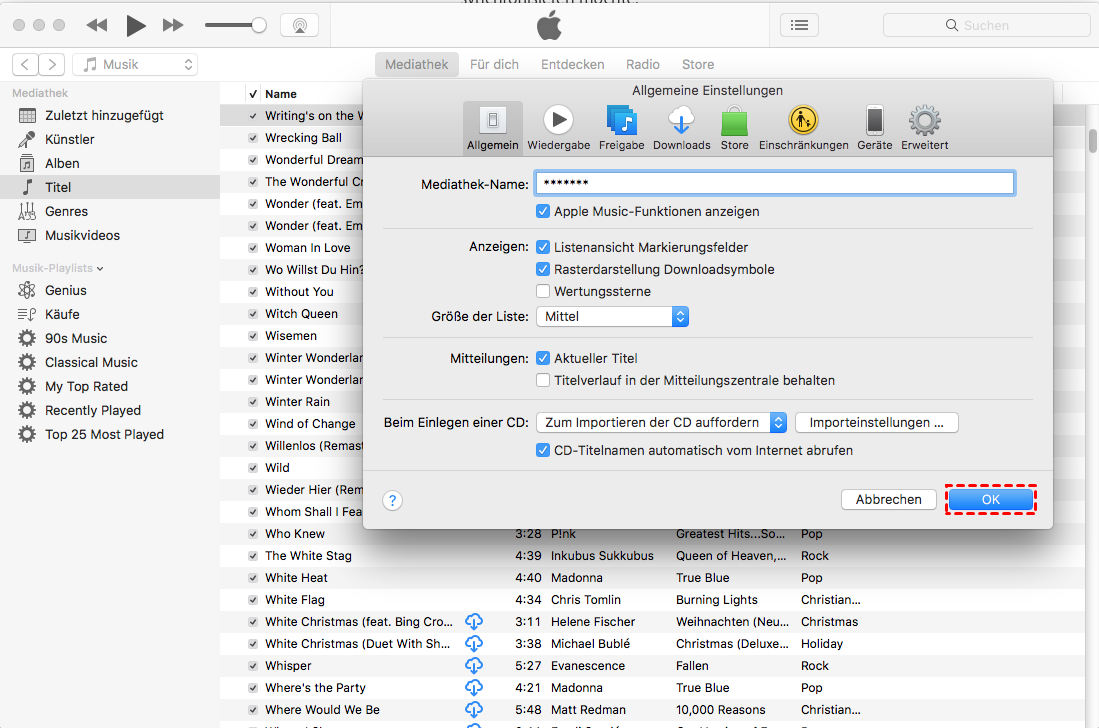The width and height of the screenshot is (1099, 728).
Task: Open the Wiedergabe preferences pane
Action: (558, 128)
